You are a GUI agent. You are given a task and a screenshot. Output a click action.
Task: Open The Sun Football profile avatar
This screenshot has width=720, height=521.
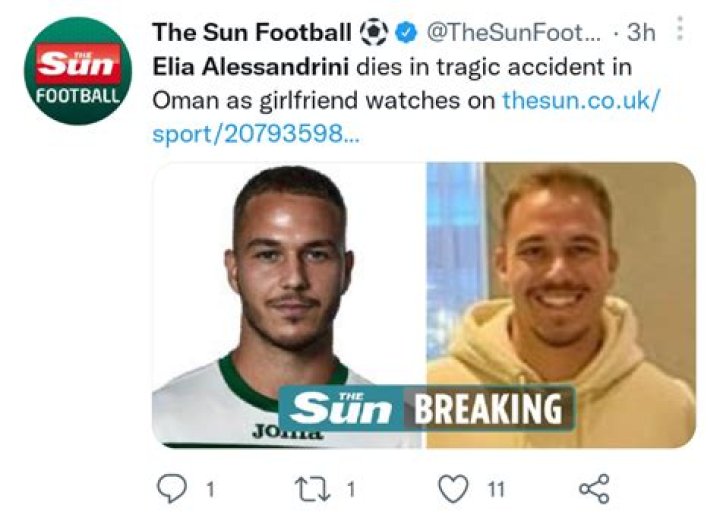click(77, 70)
